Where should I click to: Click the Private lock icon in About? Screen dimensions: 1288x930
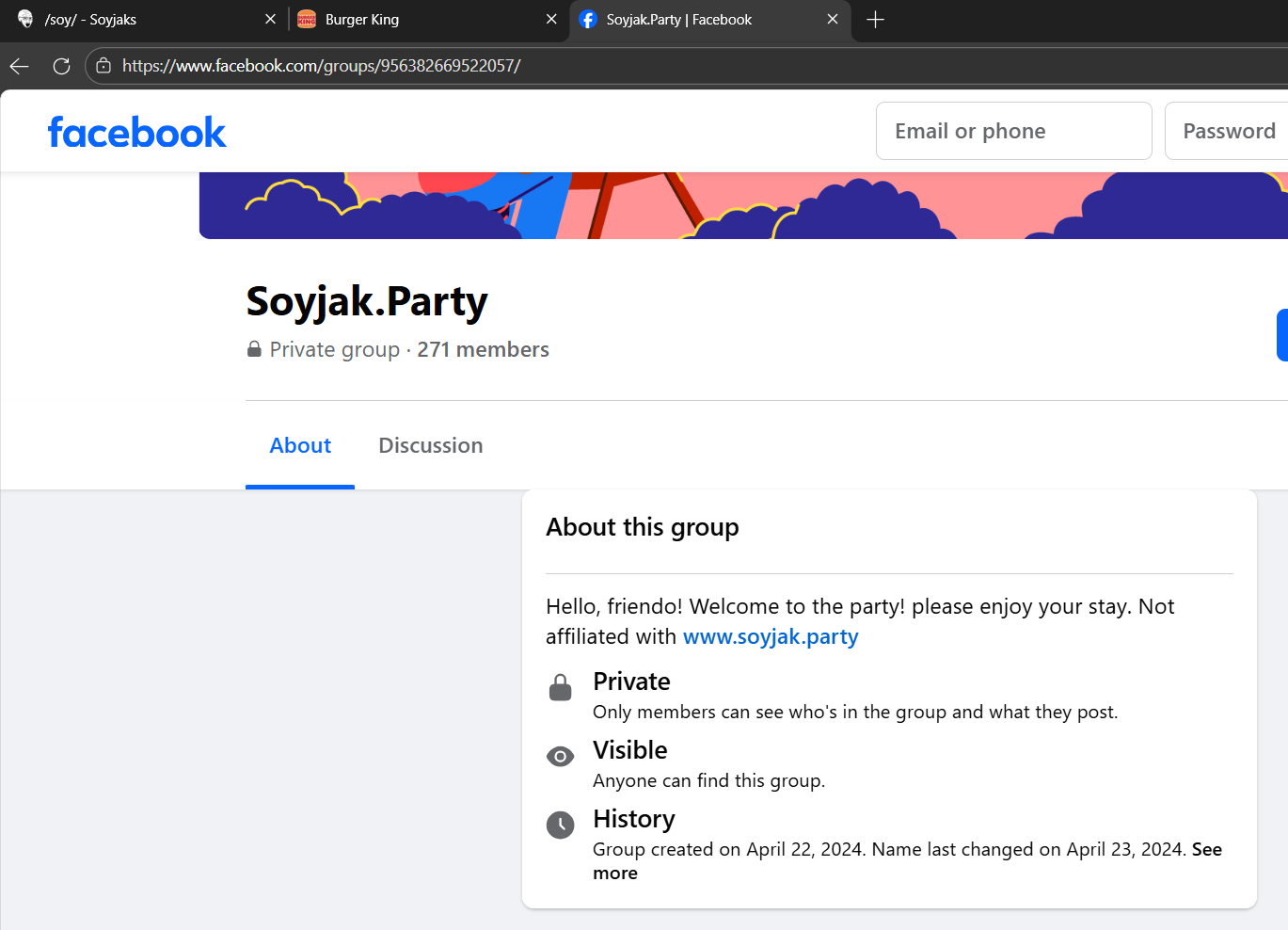[x=560, y=688]
